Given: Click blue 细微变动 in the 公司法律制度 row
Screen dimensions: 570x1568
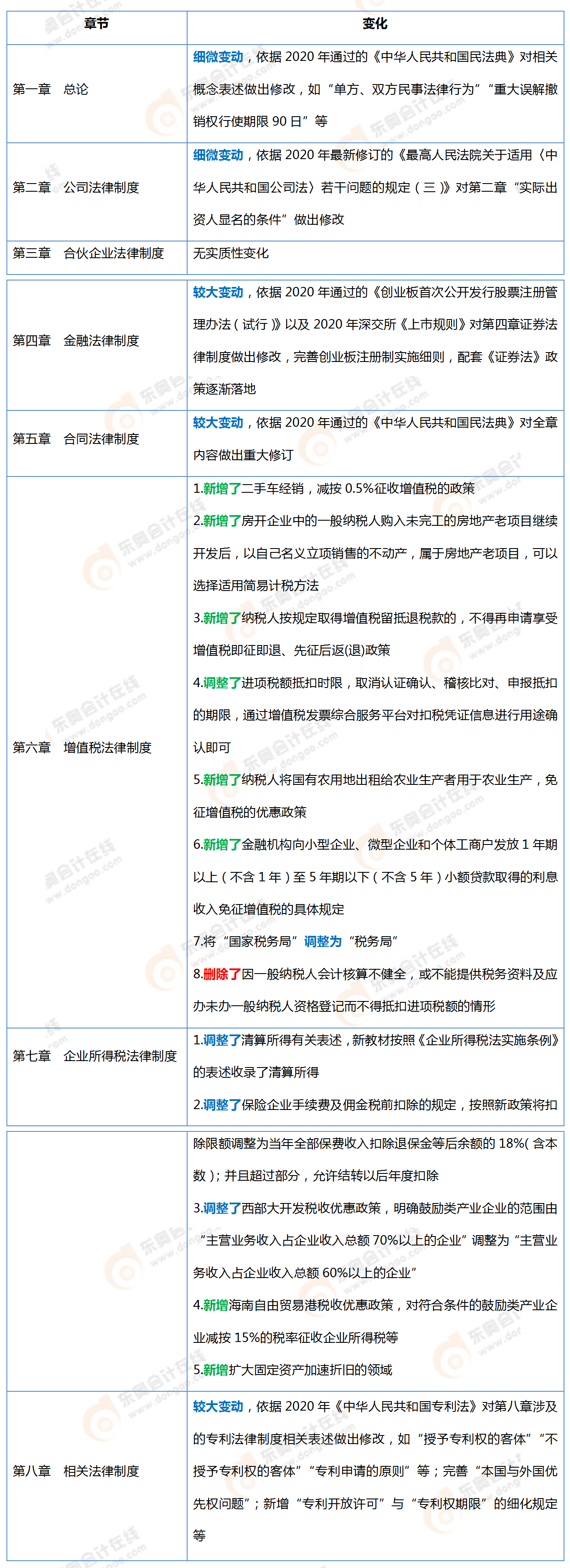Looking at the screenshot, I should click(x=218, y=155).
